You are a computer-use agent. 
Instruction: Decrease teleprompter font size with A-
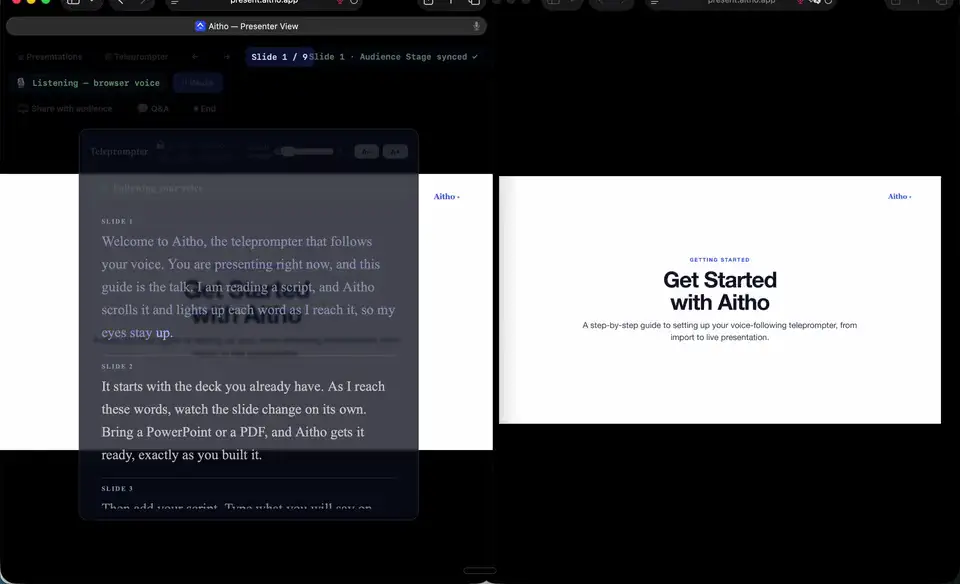pos(366,151)
